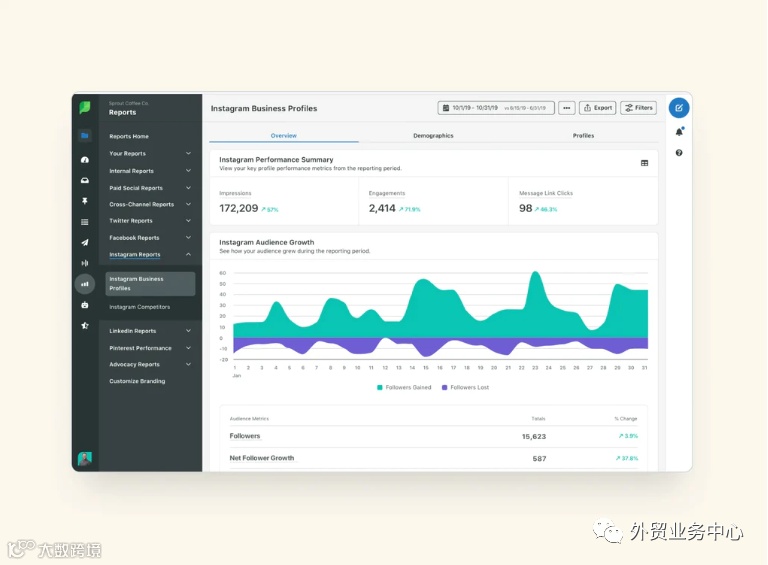
Task: Click the Export button
Action: click(x=598, y=108)
